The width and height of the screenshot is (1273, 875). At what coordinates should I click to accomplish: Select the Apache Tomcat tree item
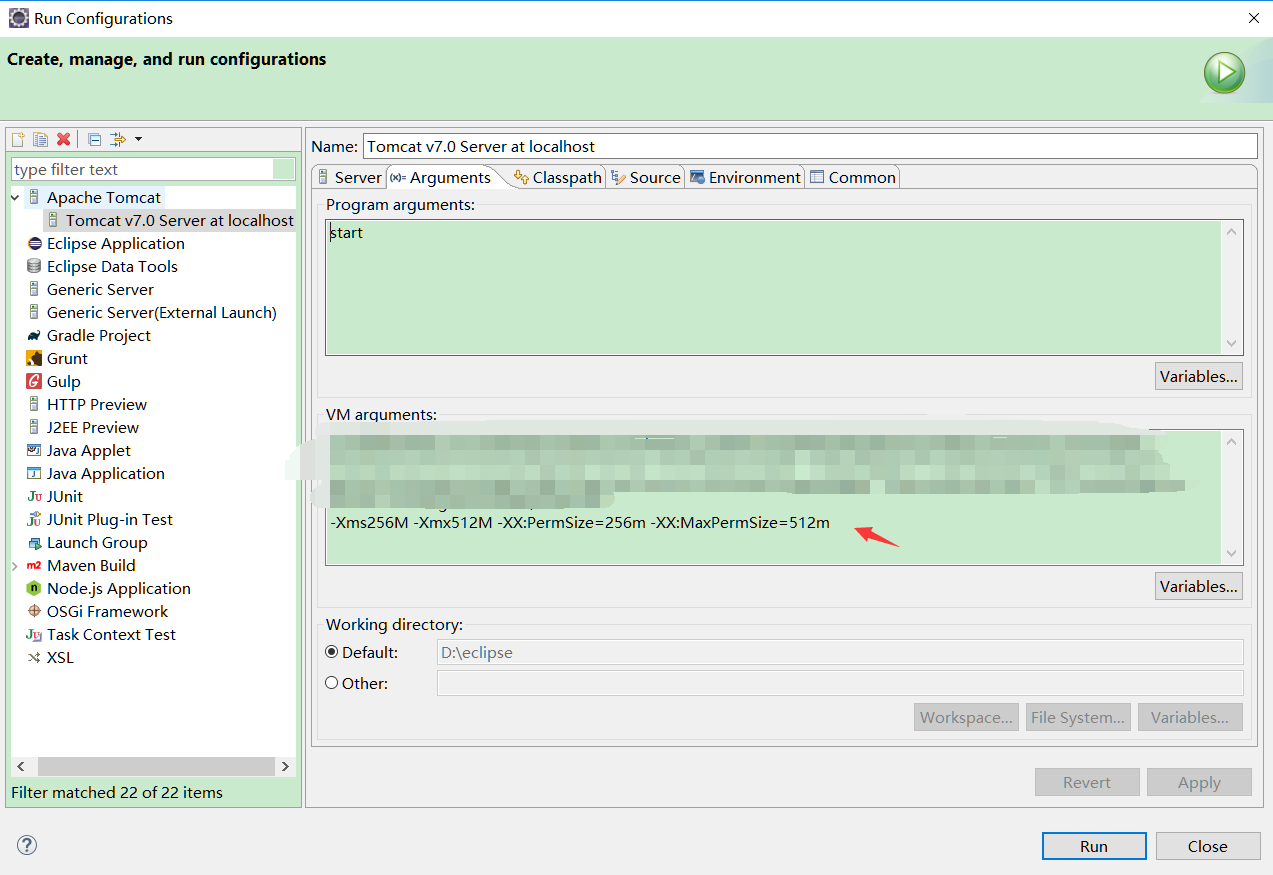[104, 198]
